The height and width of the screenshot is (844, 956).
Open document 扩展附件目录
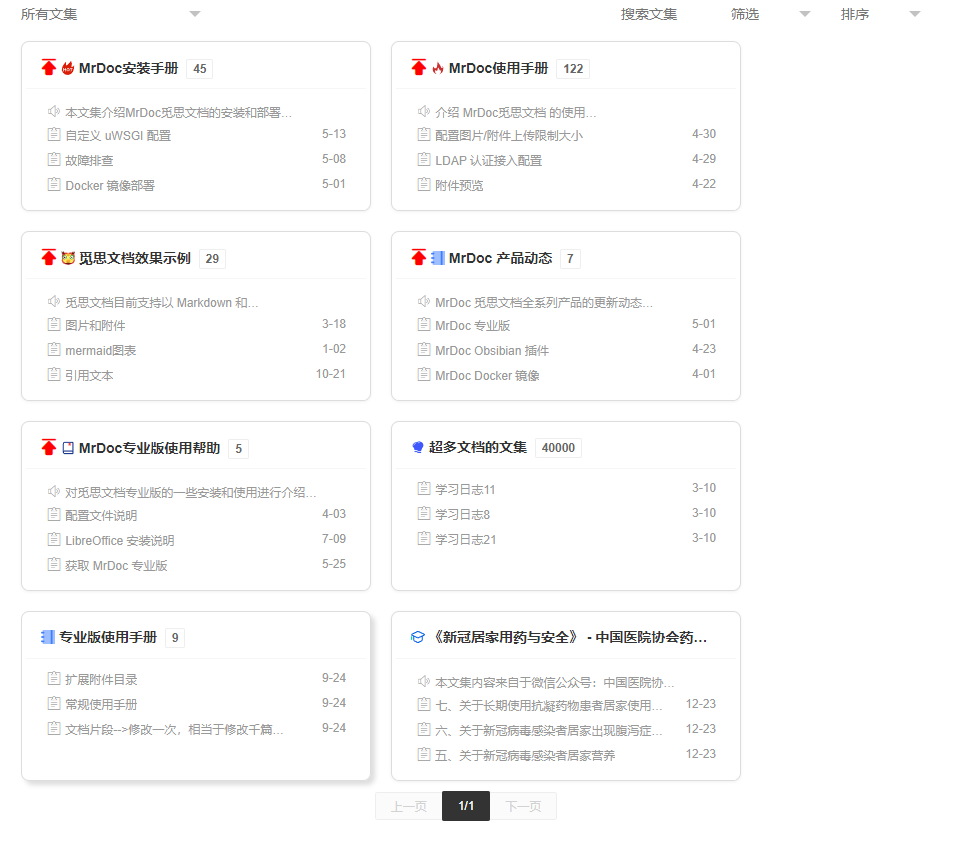(x=101, y=679)
